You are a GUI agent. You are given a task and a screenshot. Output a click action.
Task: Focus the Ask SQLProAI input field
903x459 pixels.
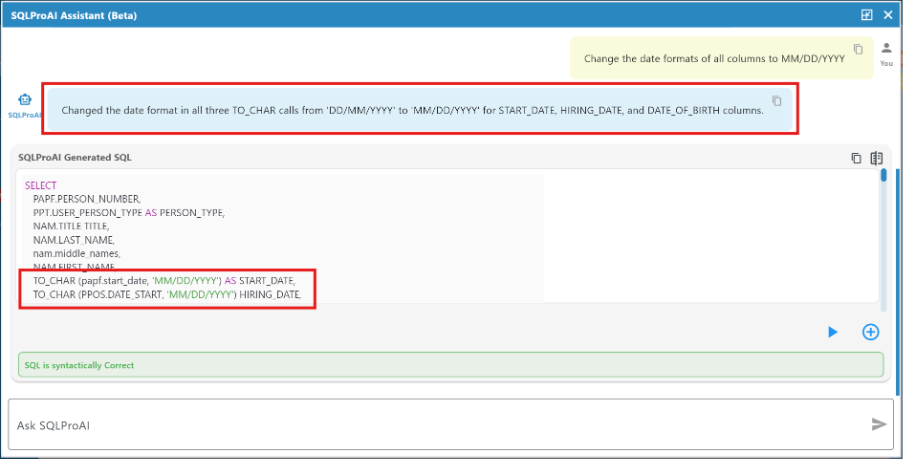click(x=451, y=424)
